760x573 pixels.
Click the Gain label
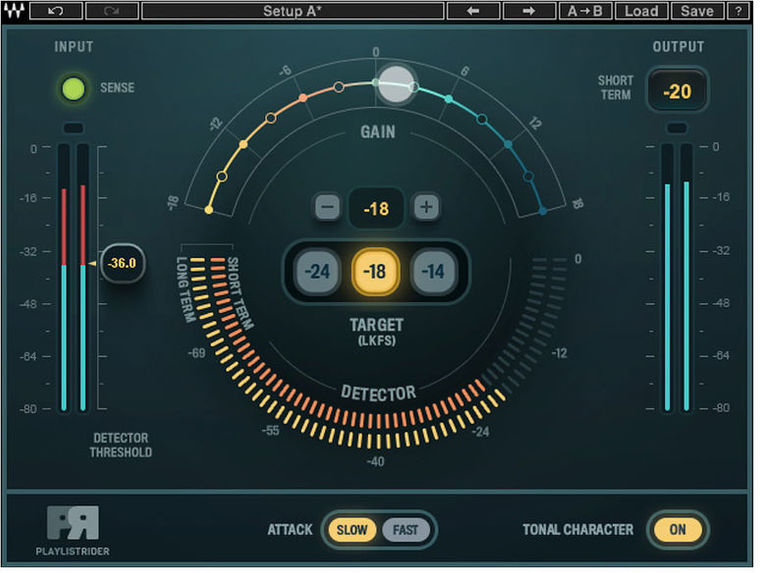click(378, 132)
